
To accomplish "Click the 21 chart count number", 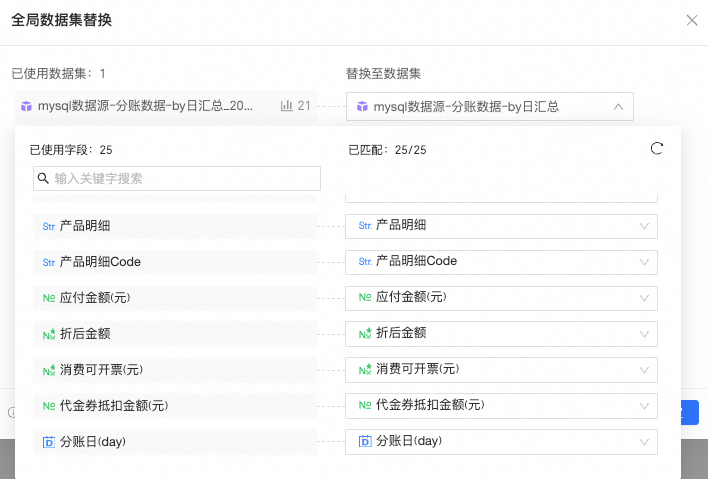I will (304, 106).
